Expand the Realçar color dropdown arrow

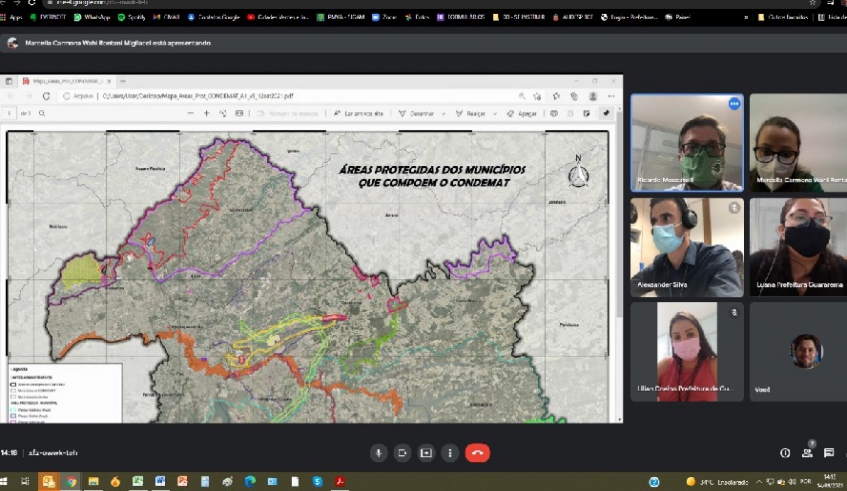(x=495, y=113)
